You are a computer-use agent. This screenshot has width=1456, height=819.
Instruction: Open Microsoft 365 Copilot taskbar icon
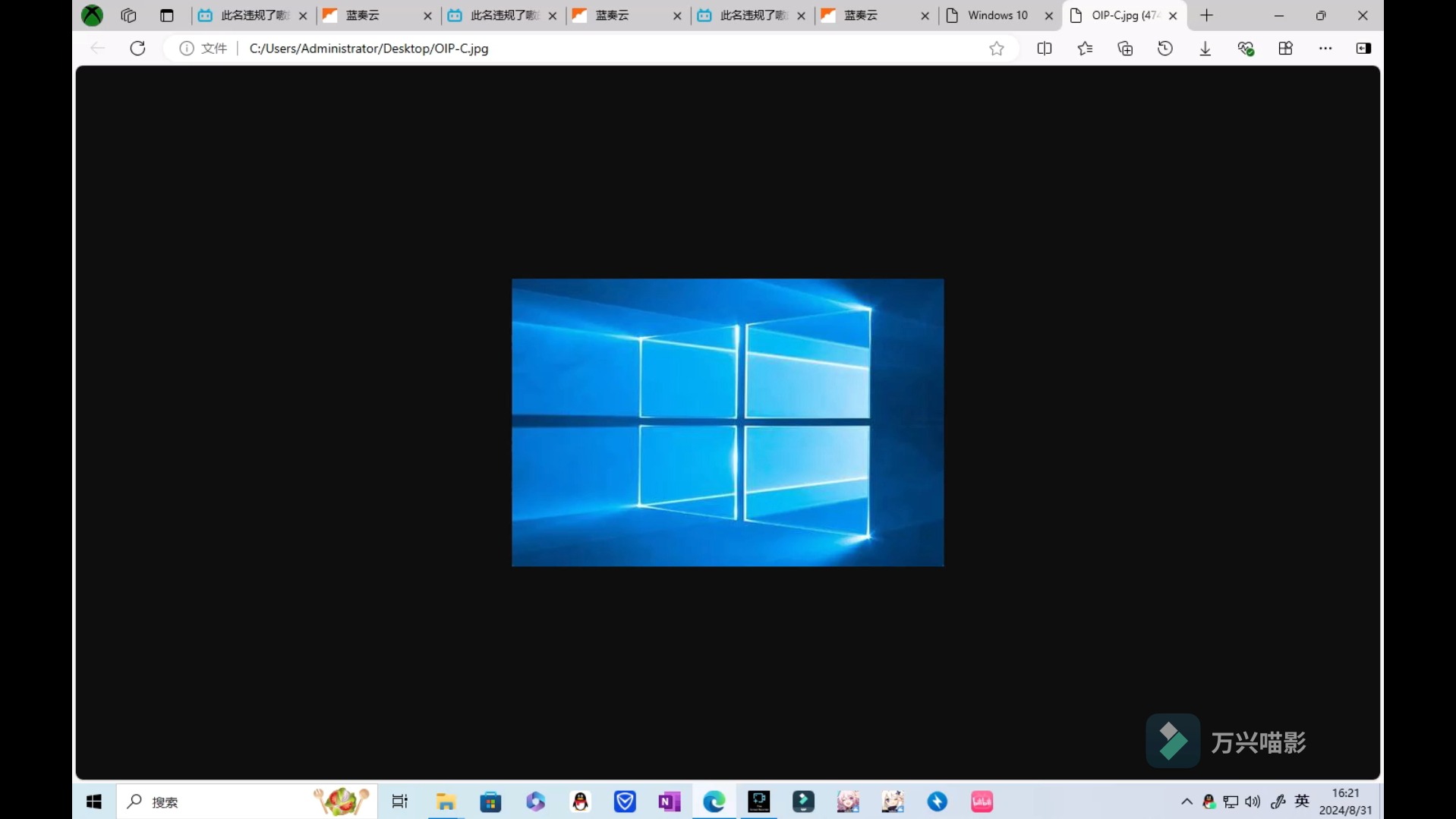pos(535,802)
